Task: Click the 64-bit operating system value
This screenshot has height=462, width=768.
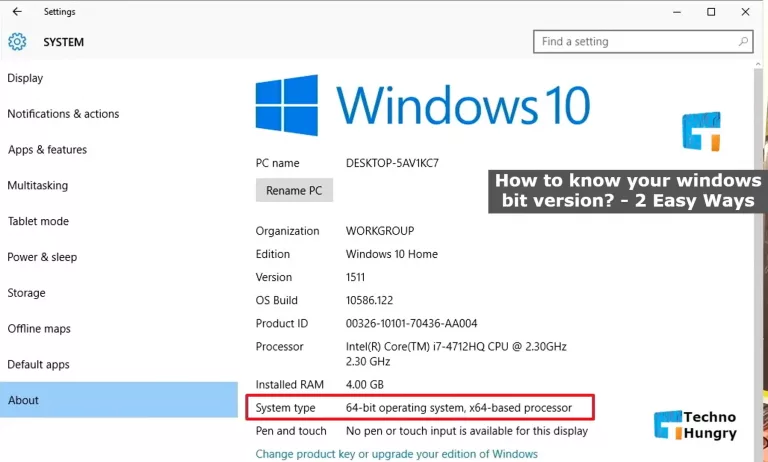Action: click(459, 408)
